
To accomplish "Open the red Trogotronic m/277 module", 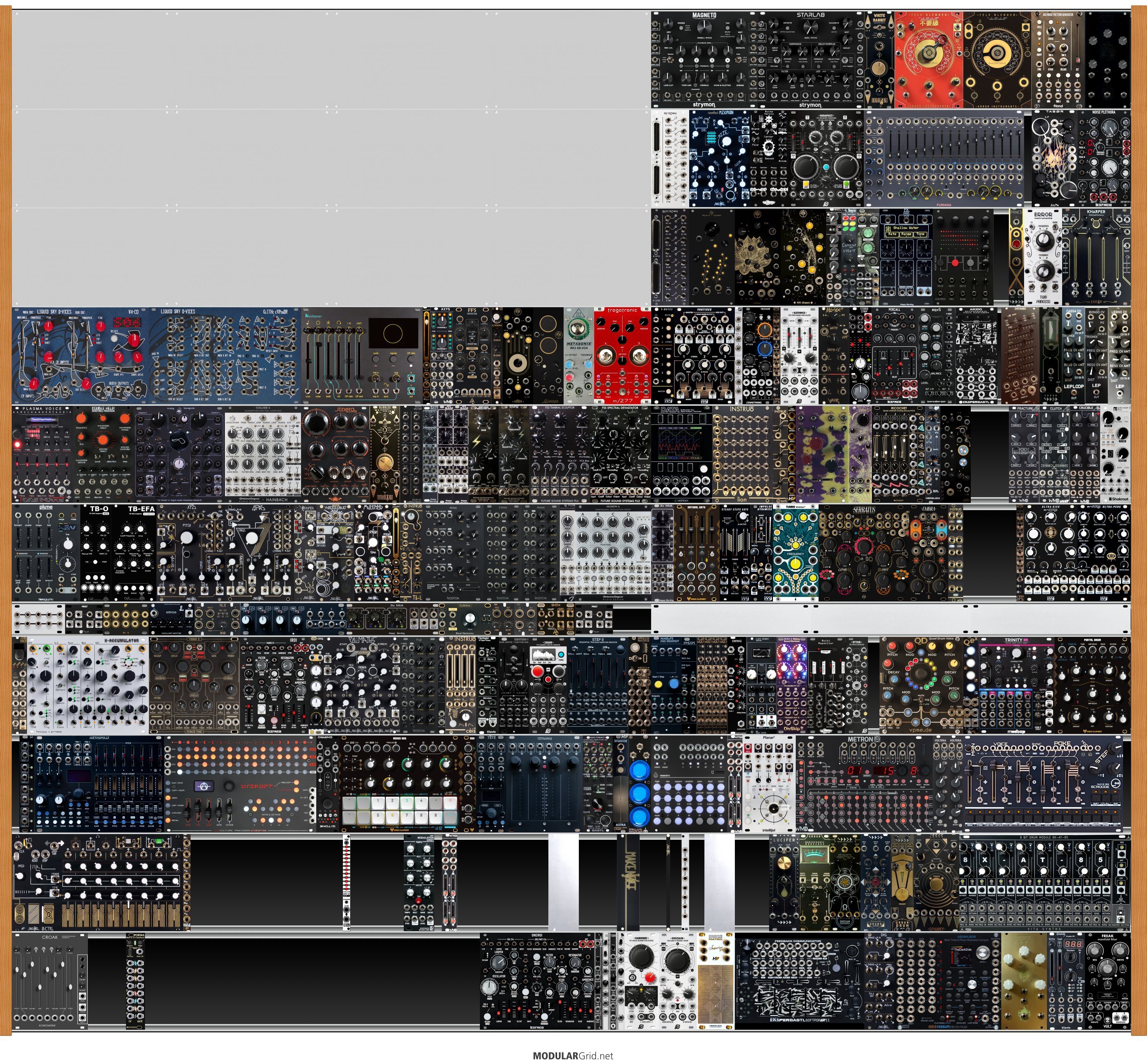I will (x=622, y=355).
